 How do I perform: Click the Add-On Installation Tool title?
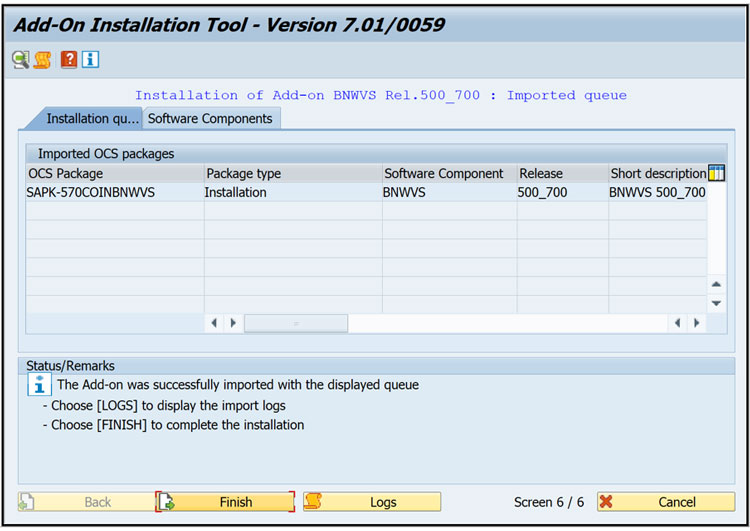pos(230,25)
